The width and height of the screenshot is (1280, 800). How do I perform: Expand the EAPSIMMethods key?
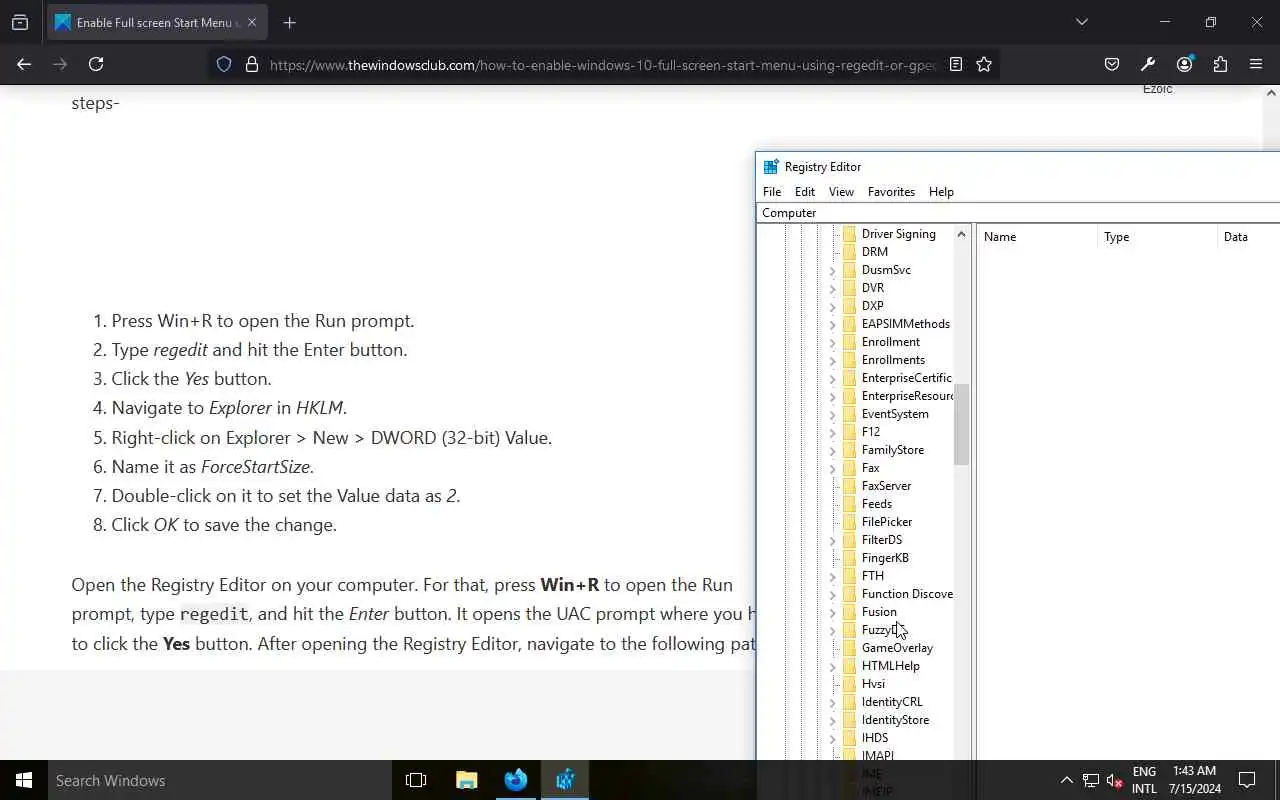click(832, 324)
